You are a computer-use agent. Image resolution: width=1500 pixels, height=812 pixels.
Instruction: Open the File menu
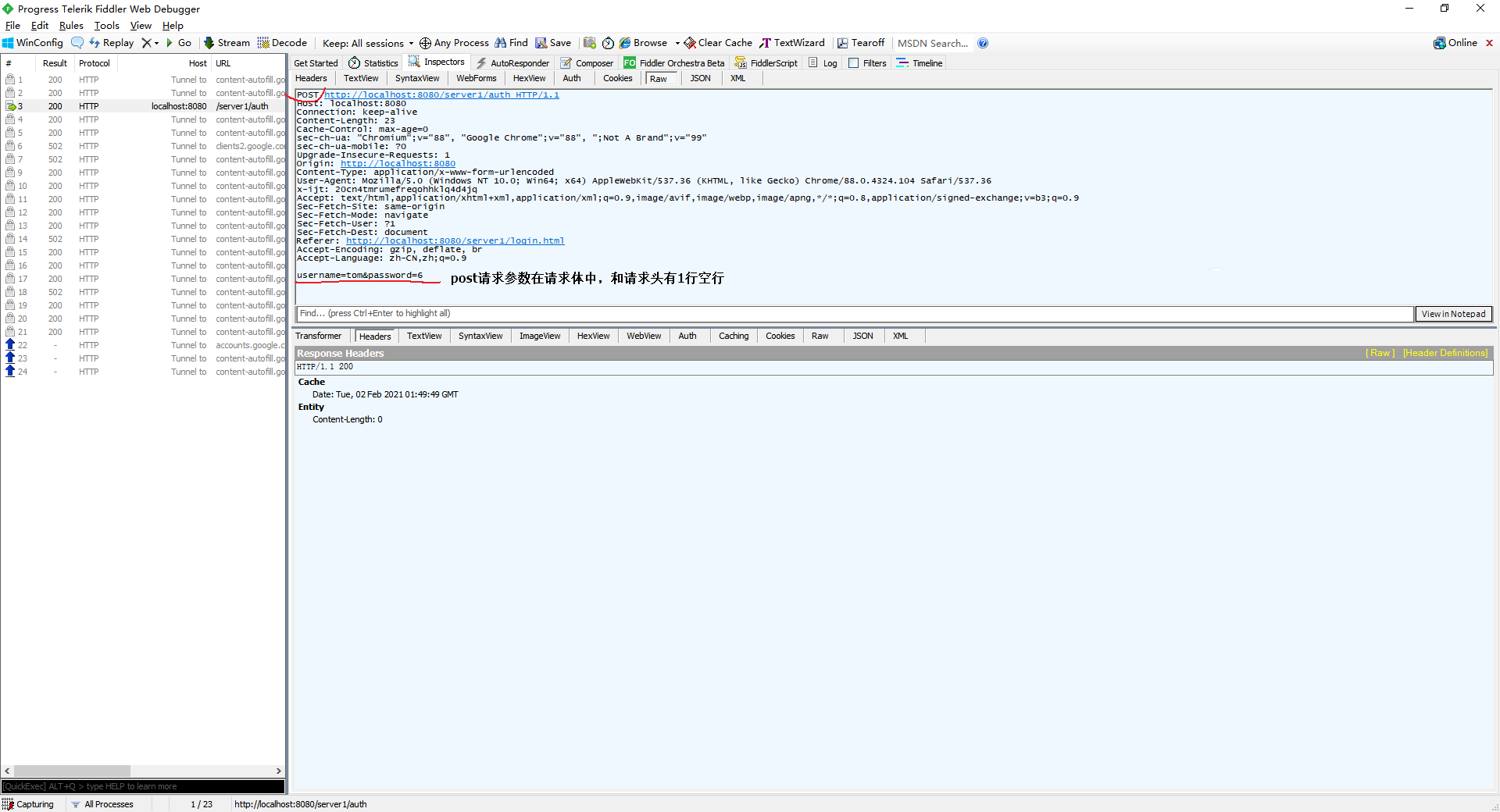point(12,26)
